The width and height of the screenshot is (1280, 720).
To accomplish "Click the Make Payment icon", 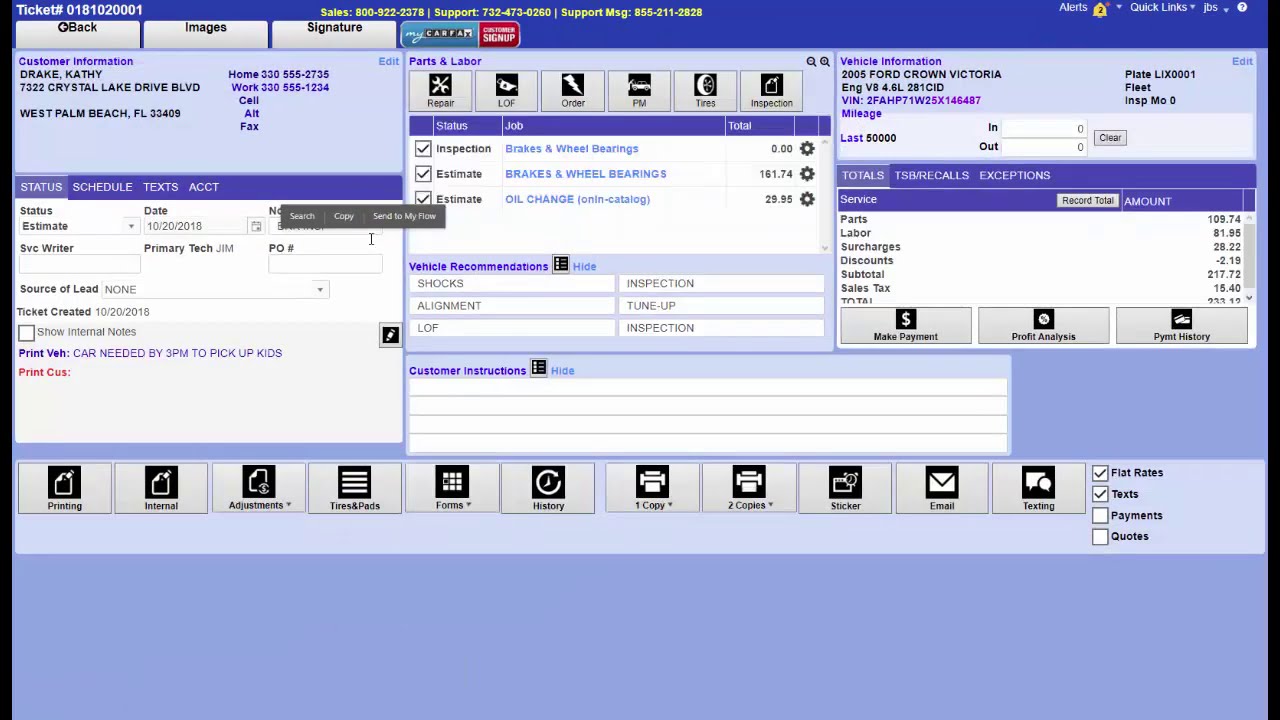I will (x=905, y=326).
